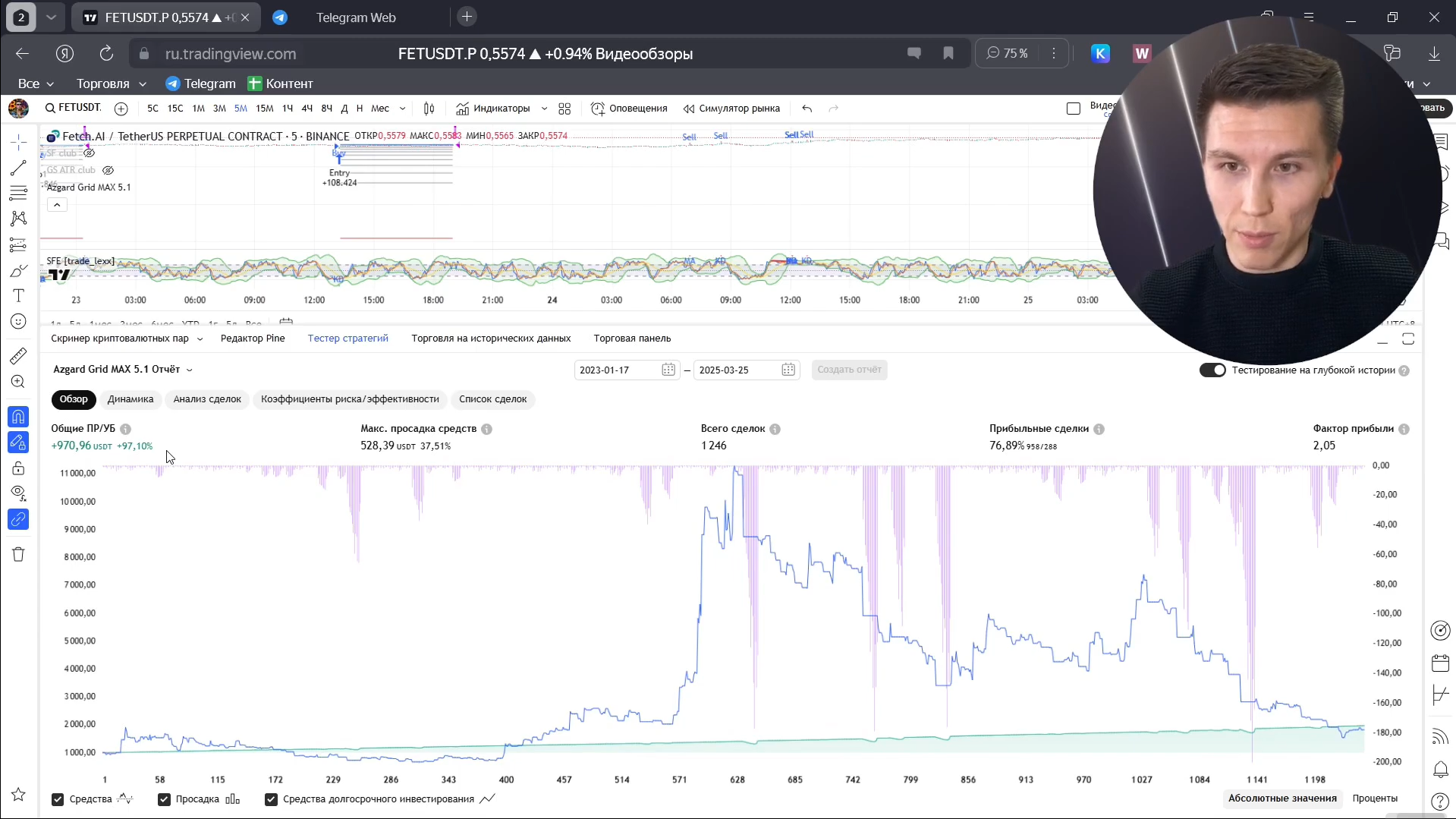This screenshot has width=1456, height=819.
Task: Open favorites star at toolbar bottom
Action: (18, 795)
